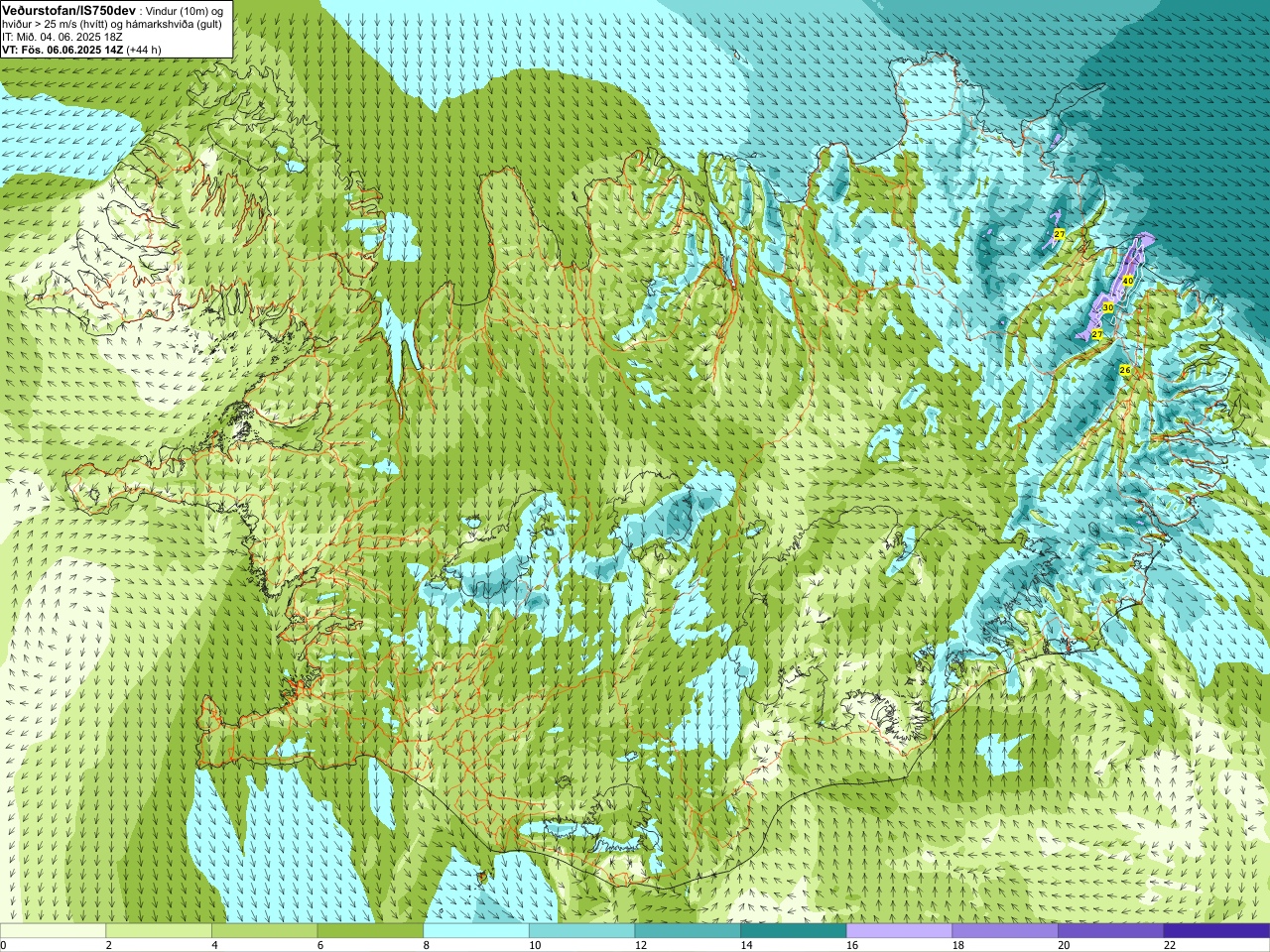Image resolution: width=1270 pixels, height=952 pixels.
Task: Click the 2–4 m/s light green scale swatch
Action: (159, 931)
